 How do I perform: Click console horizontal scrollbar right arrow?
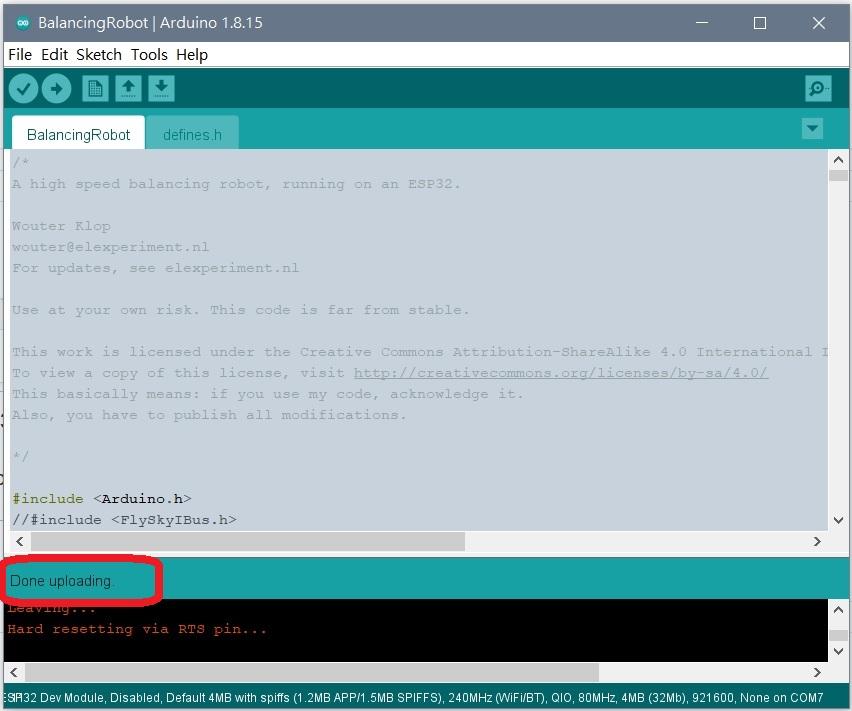pyautogui.click(x=817, y=672)
